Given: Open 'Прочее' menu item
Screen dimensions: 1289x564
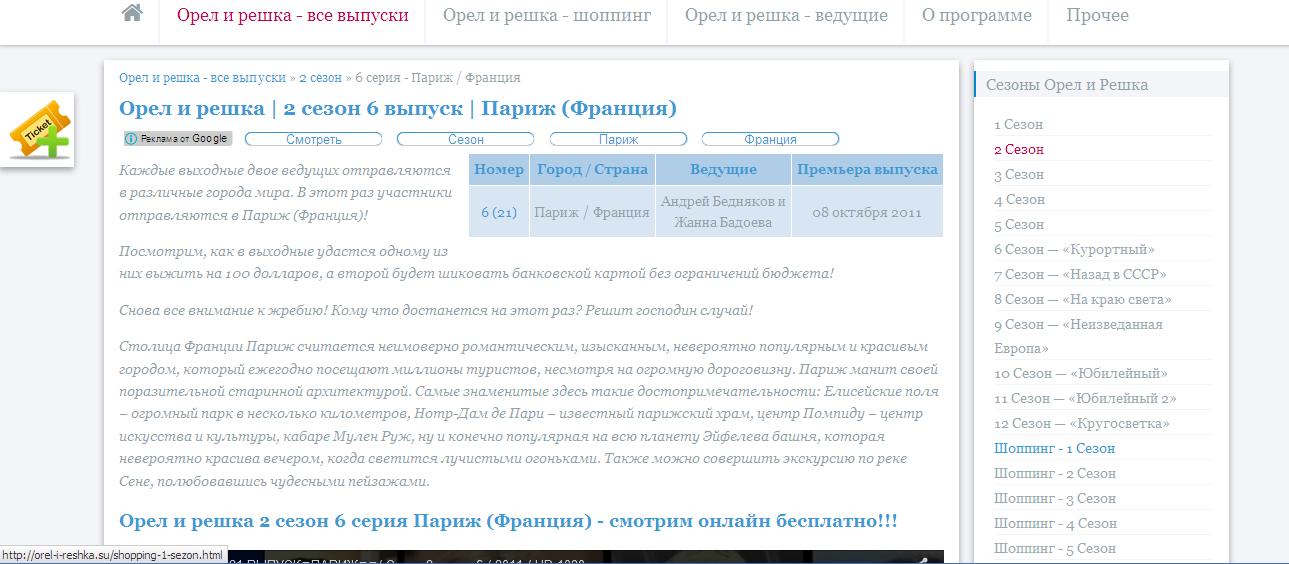Looking at the screenshot, I should (x=1097, y=16).
